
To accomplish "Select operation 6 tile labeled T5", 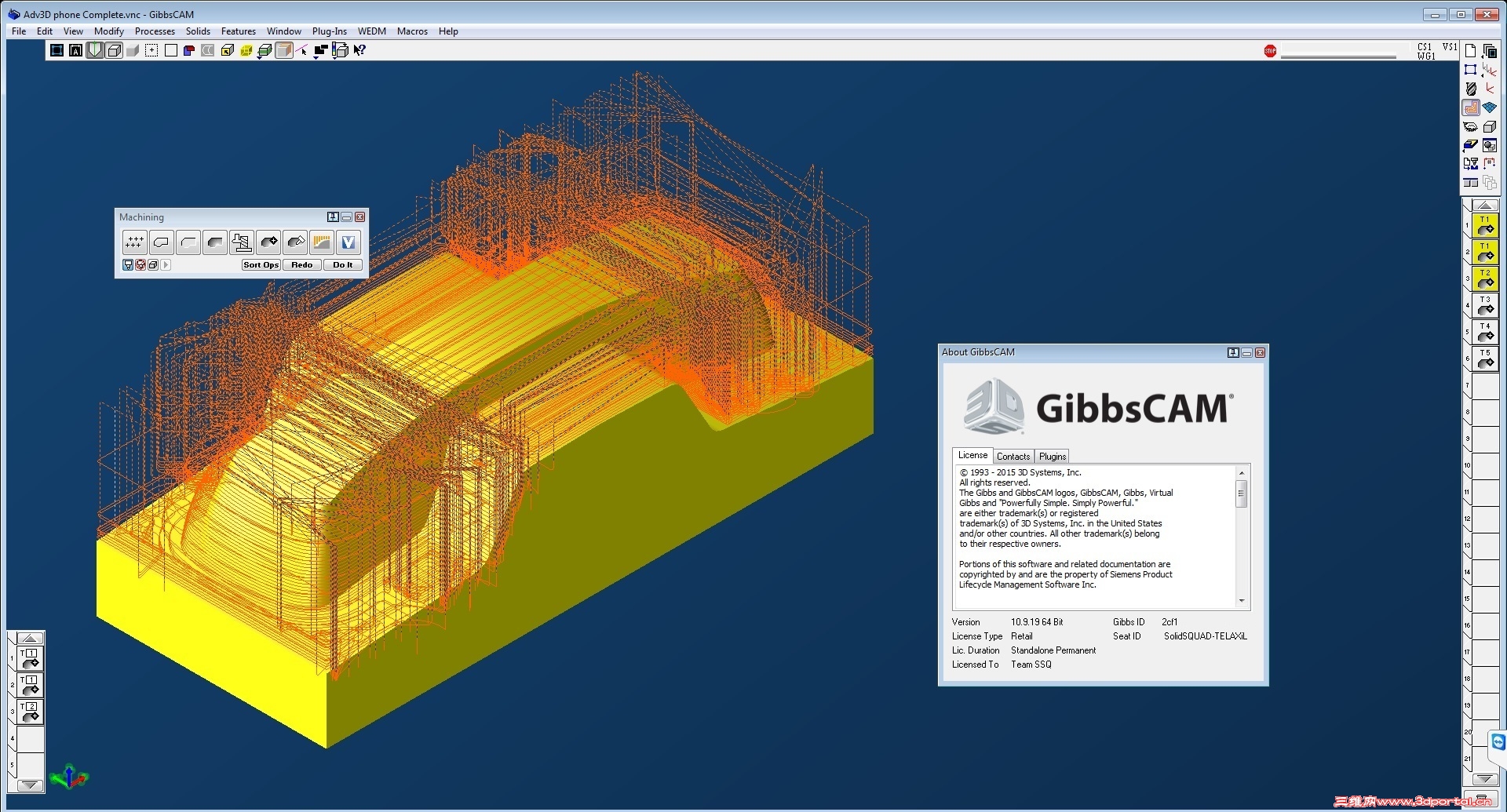I will pyautogui.click(x=1485, y=359).
